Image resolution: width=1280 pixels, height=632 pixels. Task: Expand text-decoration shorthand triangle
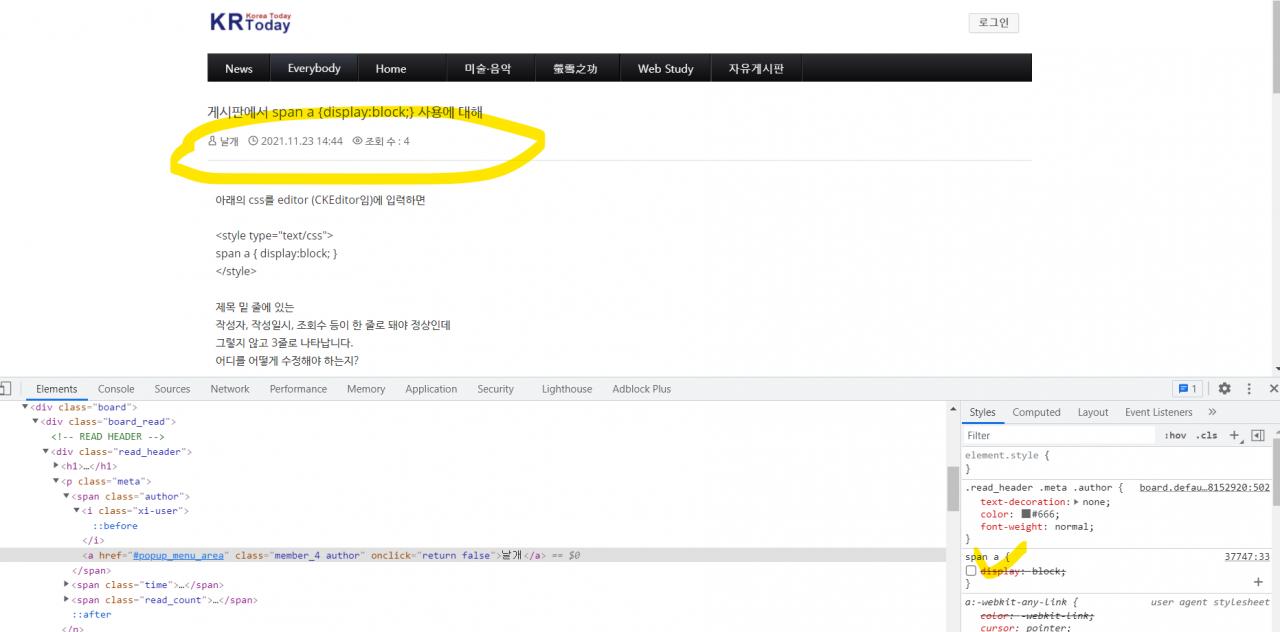pyautogui.click(x=1076, y=502)
